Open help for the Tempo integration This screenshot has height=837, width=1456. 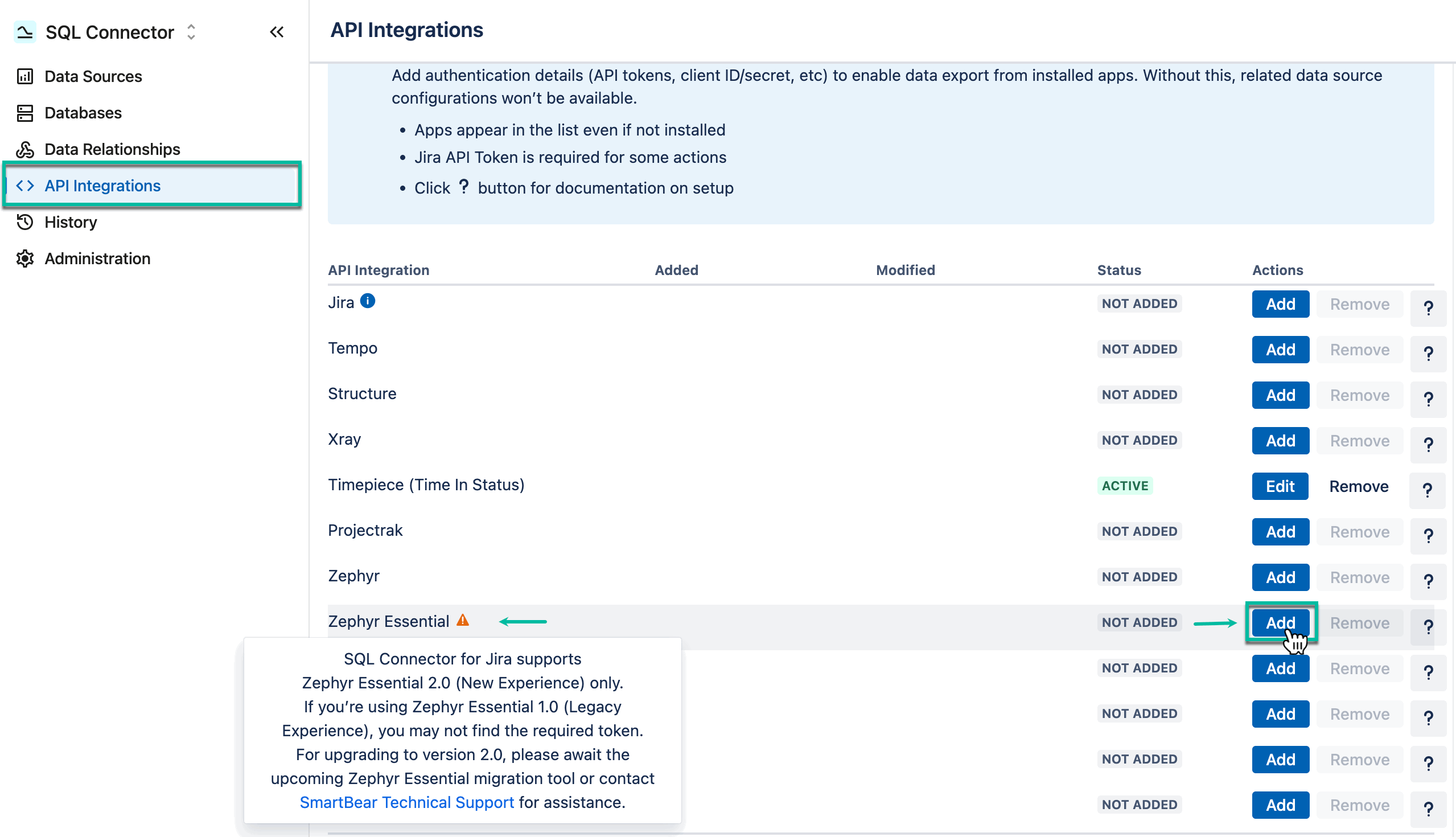click(x=1429, y=354)
